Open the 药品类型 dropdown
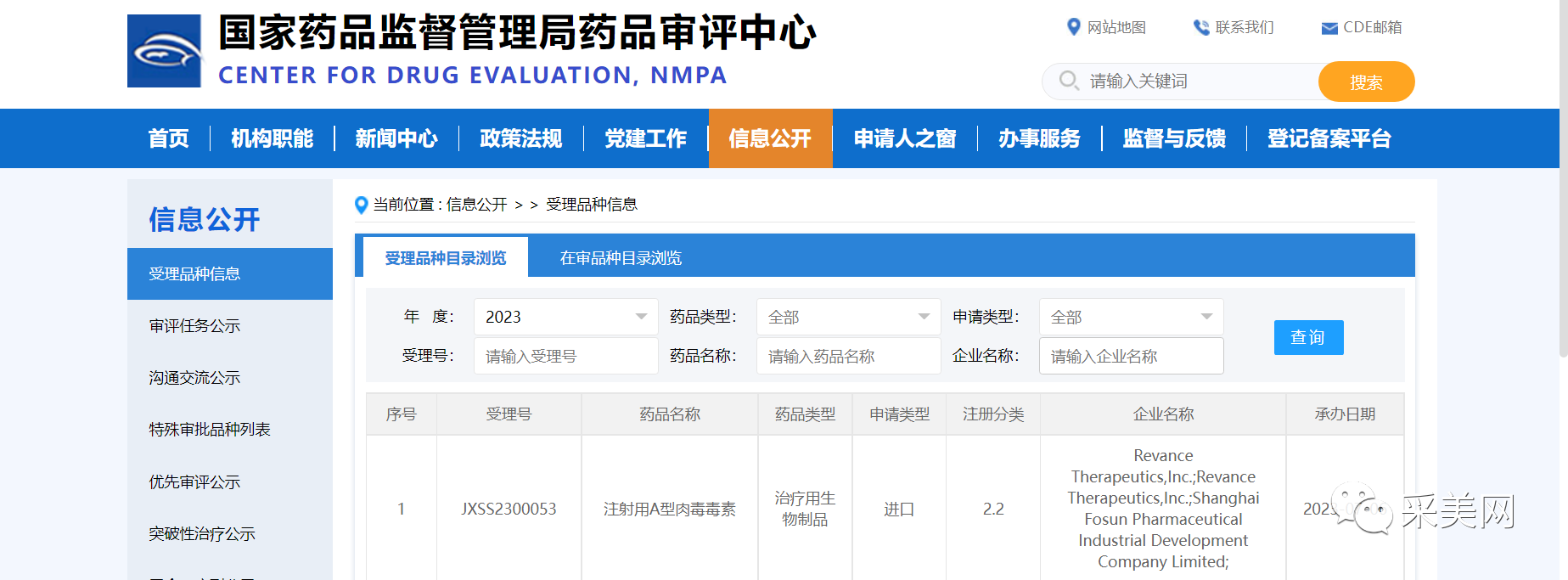The height and width of the screenshot is (580, 1568). (848, 317)
